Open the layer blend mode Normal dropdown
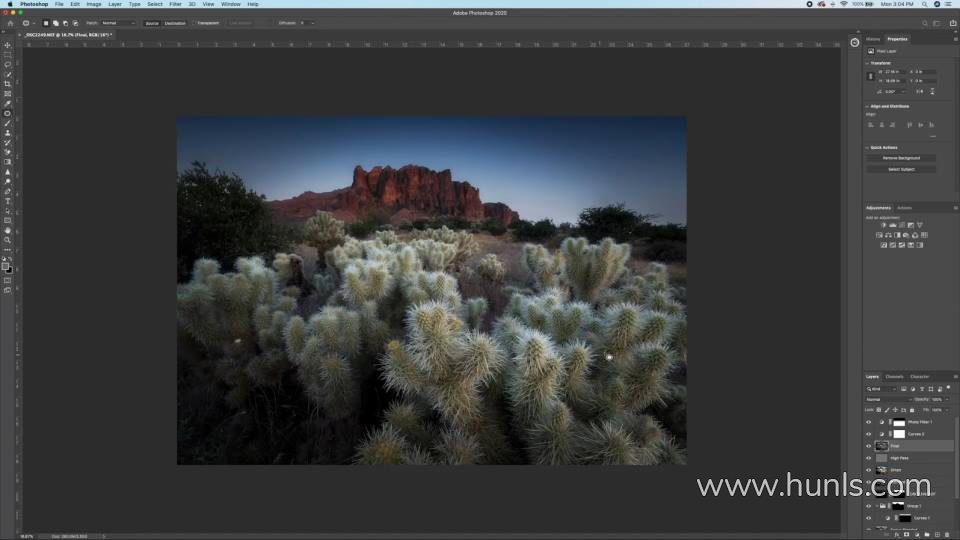This screenshot has height=540, width=960. (x=888, y=399)
